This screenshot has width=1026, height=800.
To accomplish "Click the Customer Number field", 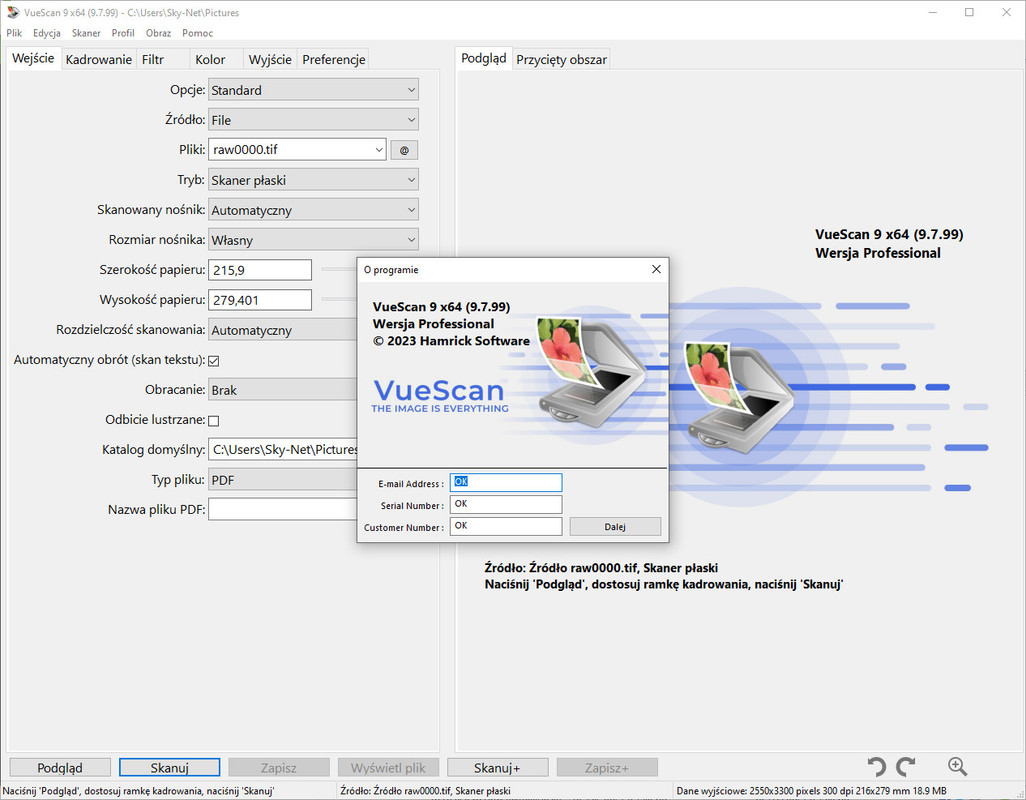I will pyautogui.click(x=506, y=526).
